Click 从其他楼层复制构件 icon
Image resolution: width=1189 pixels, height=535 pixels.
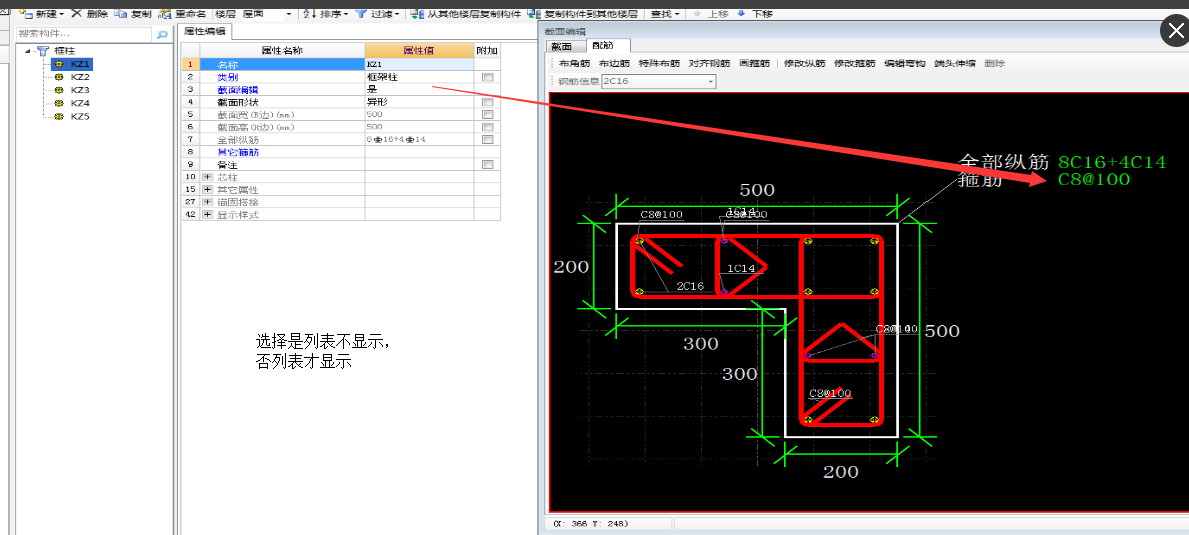418,14
